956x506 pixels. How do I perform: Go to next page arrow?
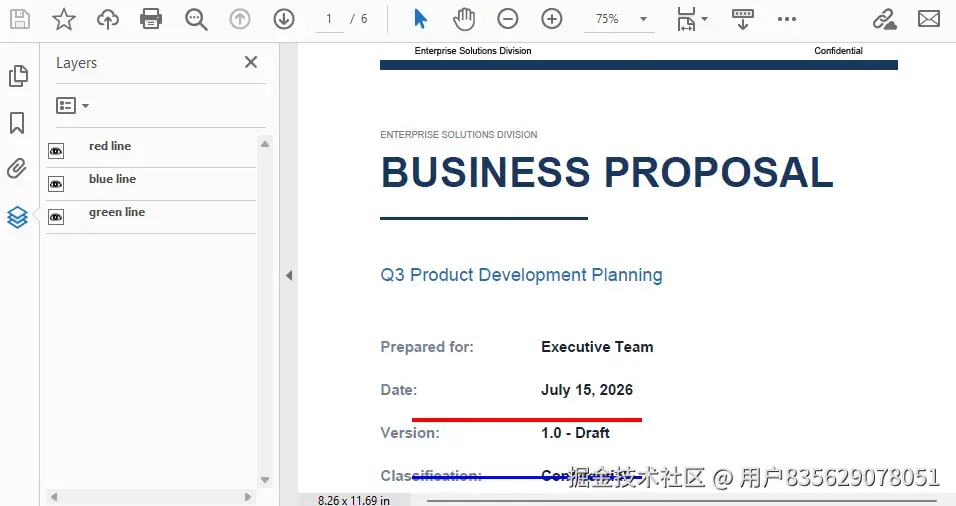tap(284, 20)
